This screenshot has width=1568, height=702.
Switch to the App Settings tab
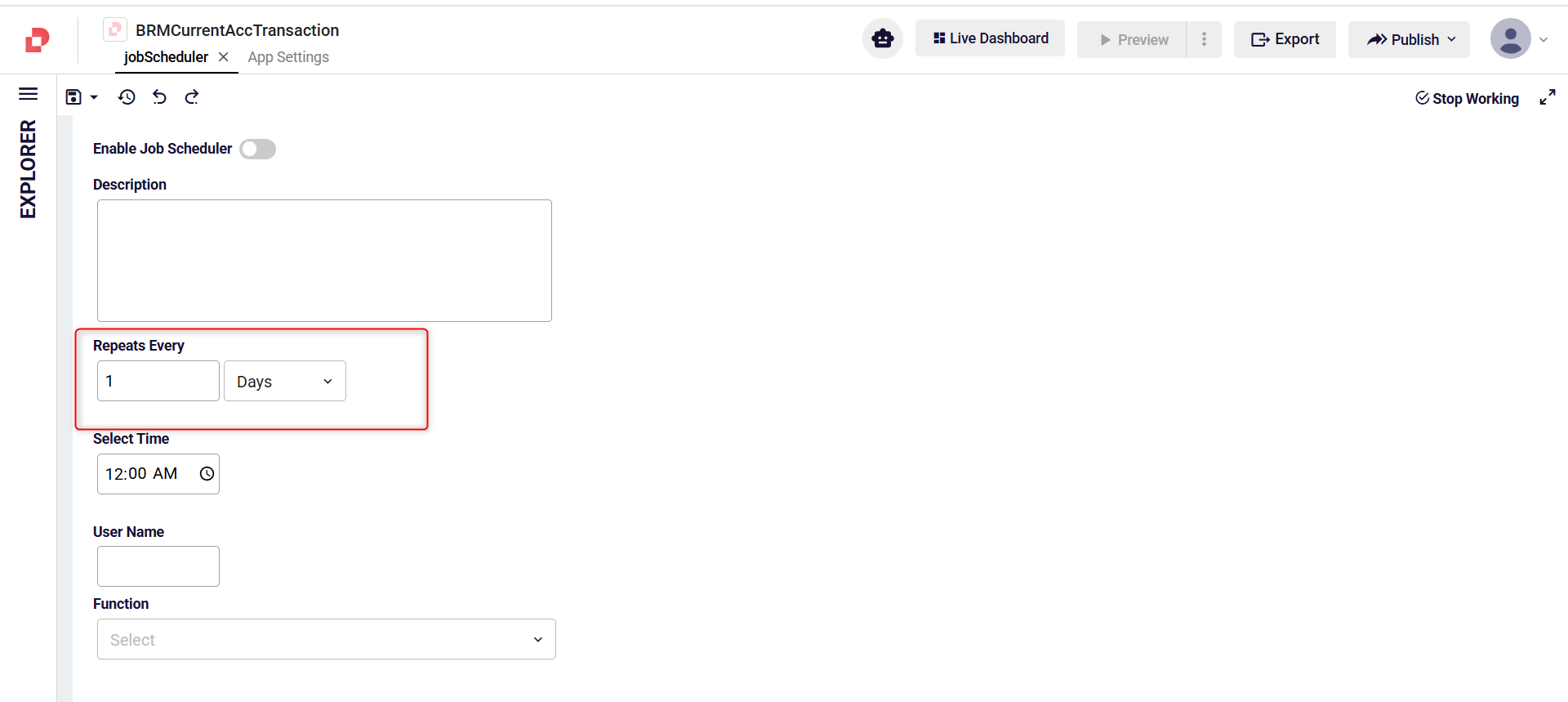(x=288, y=57)
